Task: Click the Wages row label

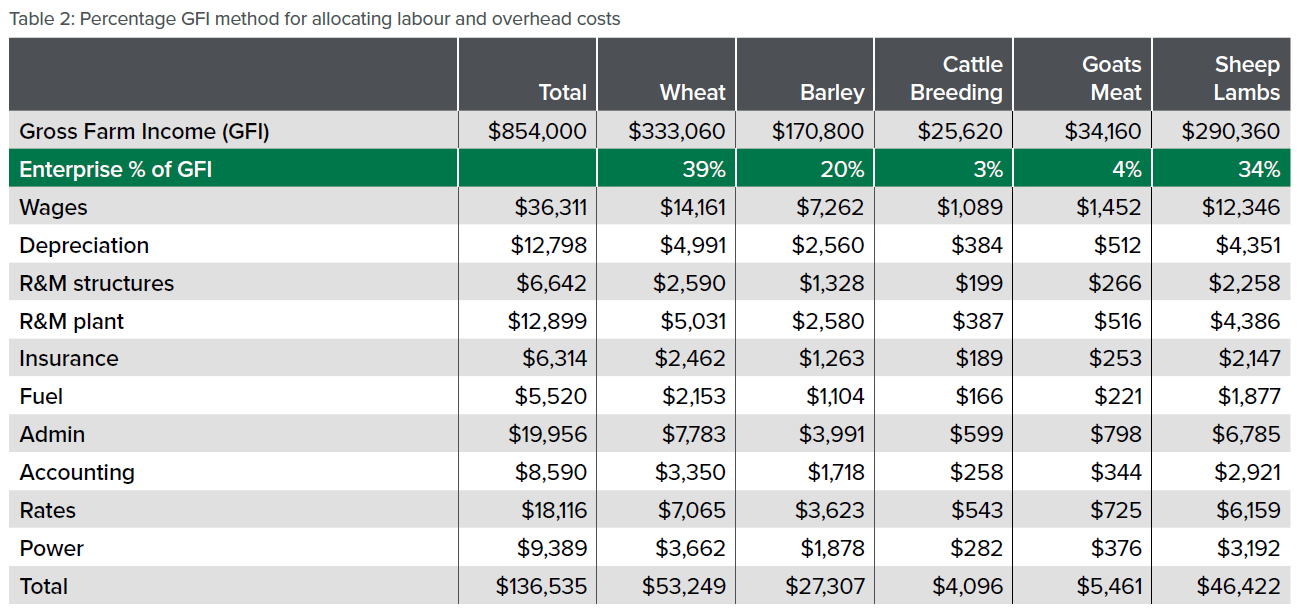Action: [x=53, y=207]
